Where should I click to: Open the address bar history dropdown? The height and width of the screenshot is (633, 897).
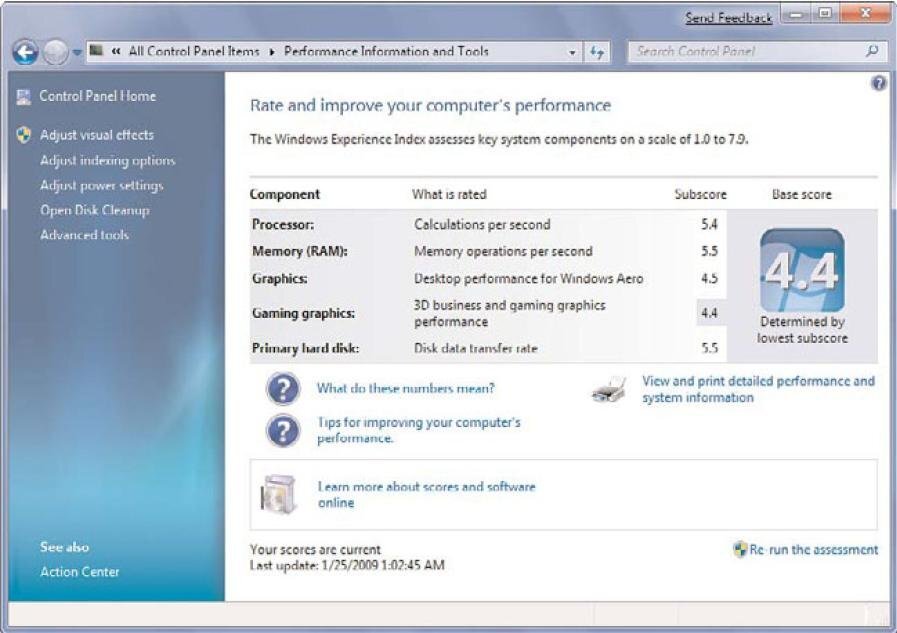pos(572,53)
